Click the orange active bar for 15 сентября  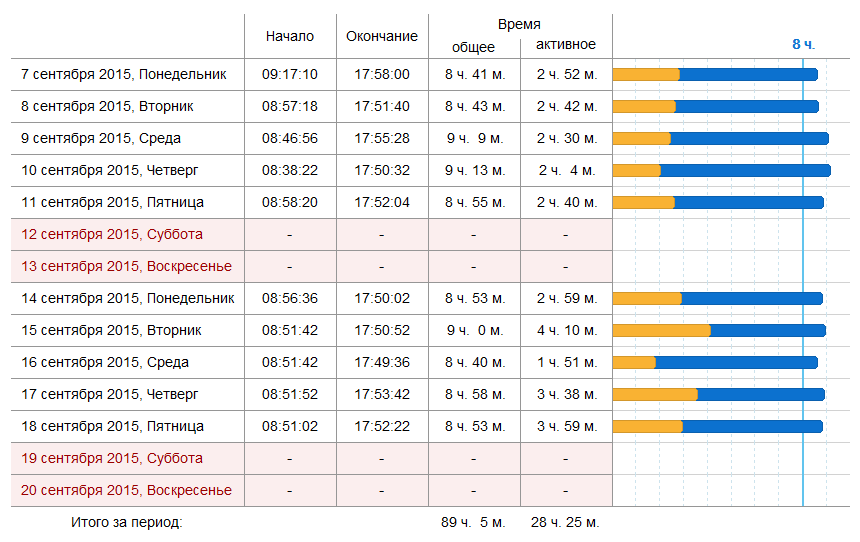coord(661,330)
